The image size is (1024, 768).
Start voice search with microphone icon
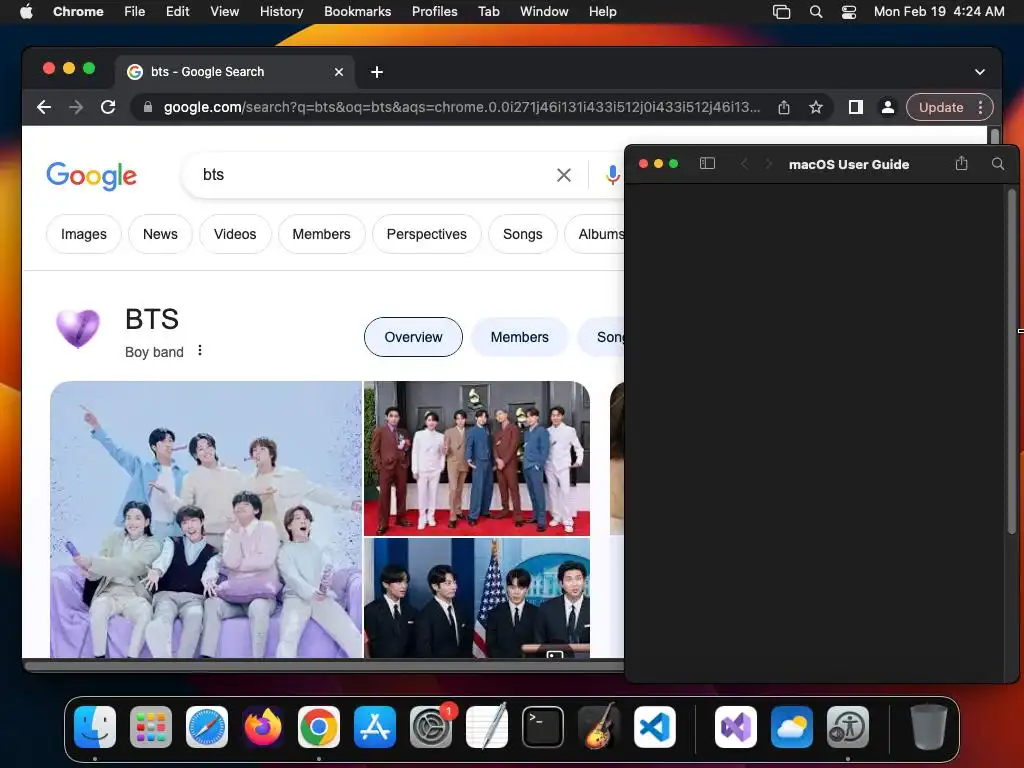[x=612, y=174]
